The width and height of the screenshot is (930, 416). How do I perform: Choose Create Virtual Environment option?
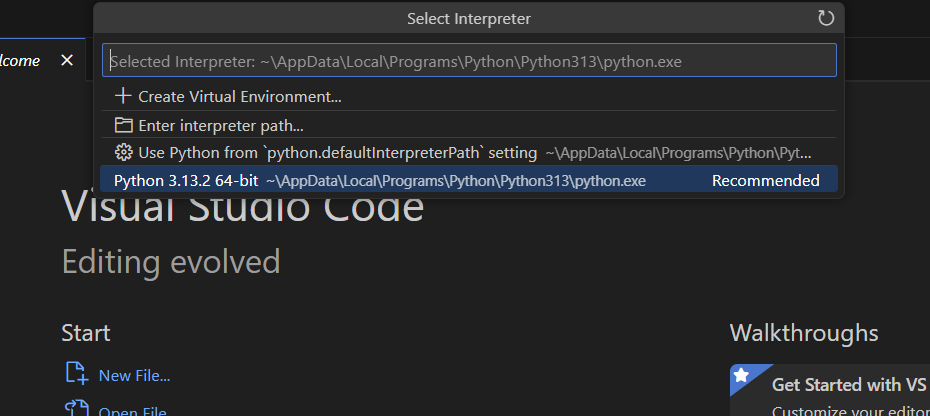tap(469, 96)
